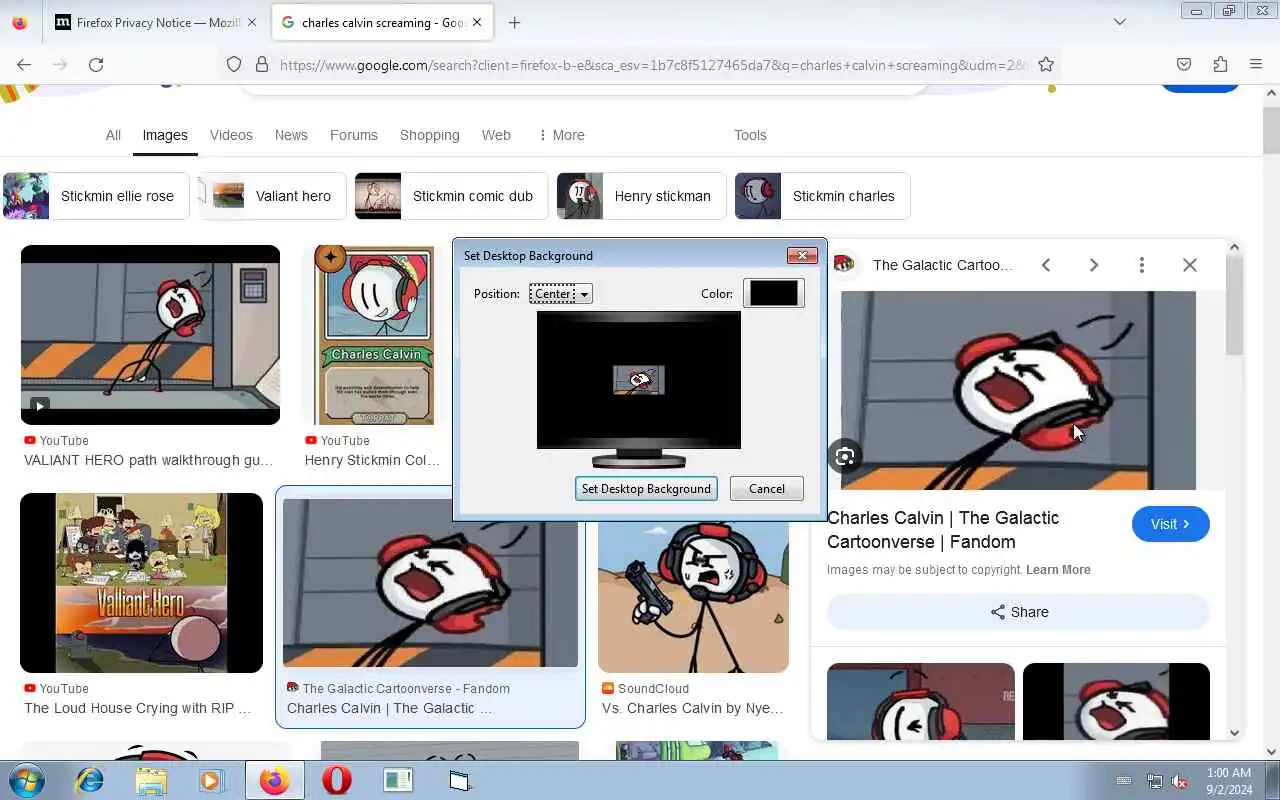Open the Extensions puzzle icon
The height and width of the screenshot is (800, 1280).
pos(1220,64)
